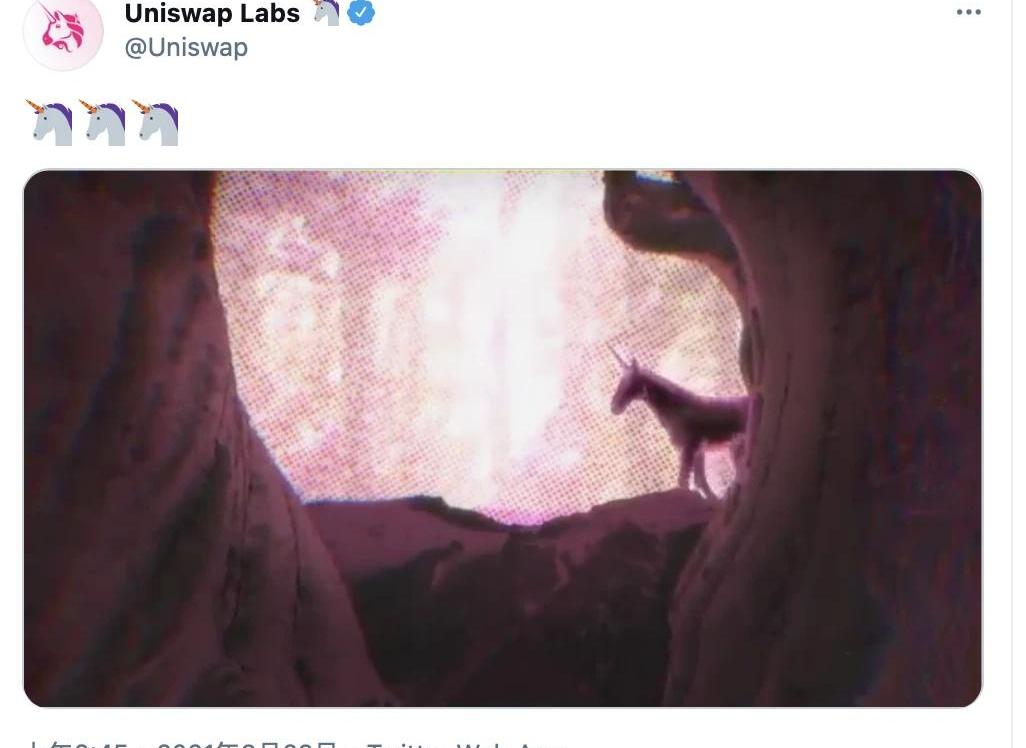1026x748 pixels.
Task: Open the three-dot more options menu
Action: point(968,12)
